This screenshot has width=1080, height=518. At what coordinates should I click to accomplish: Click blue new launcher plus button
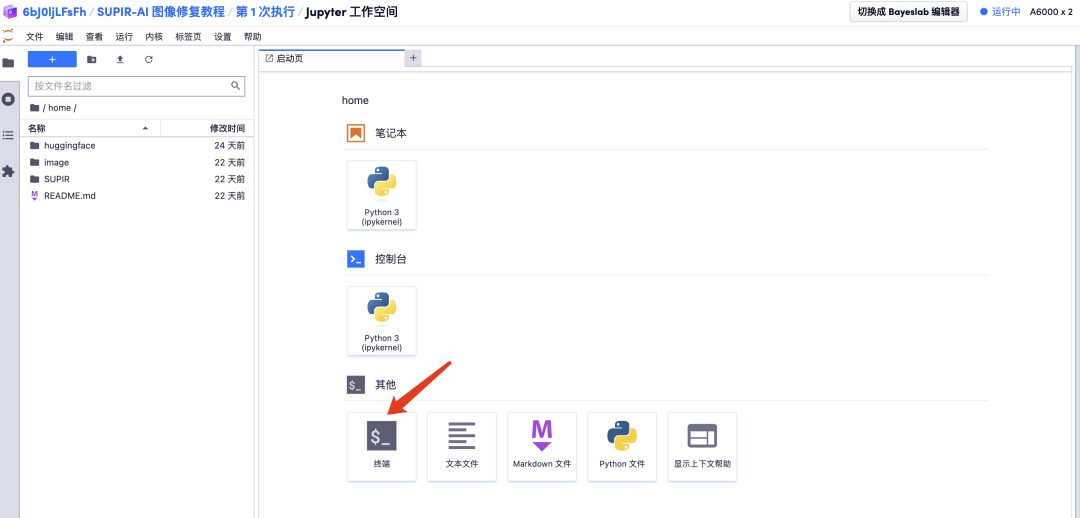coord(52,60)
